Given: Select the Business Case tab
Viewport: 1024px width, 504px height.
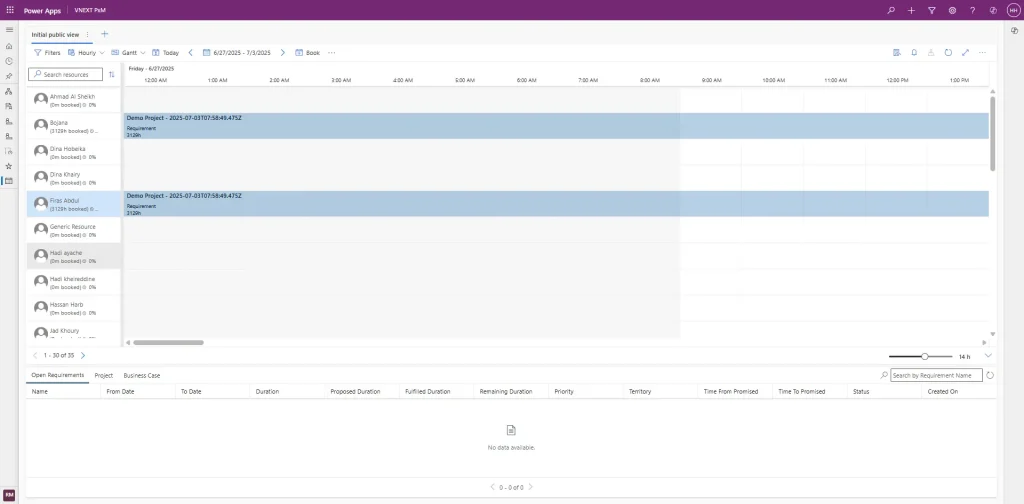Looking at the screenshot, I should 141,375.
